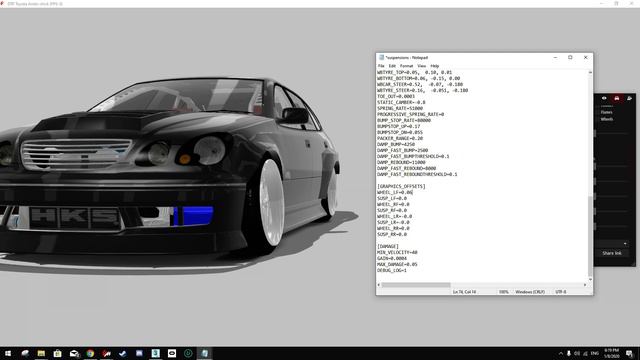Click the horizontal scrollbar left arrow in Notepad

[x=379, y=285]
